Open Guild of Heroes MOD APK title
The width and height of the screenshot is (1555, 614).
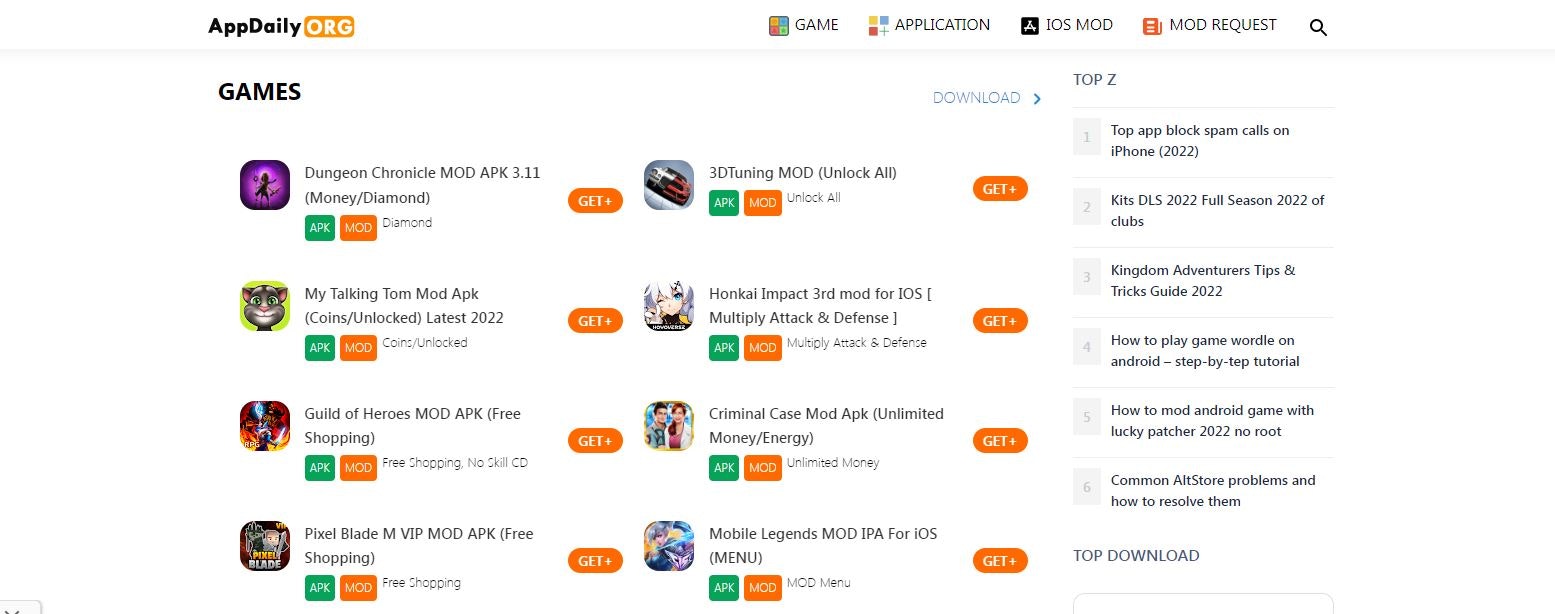[x=413, y=426]
